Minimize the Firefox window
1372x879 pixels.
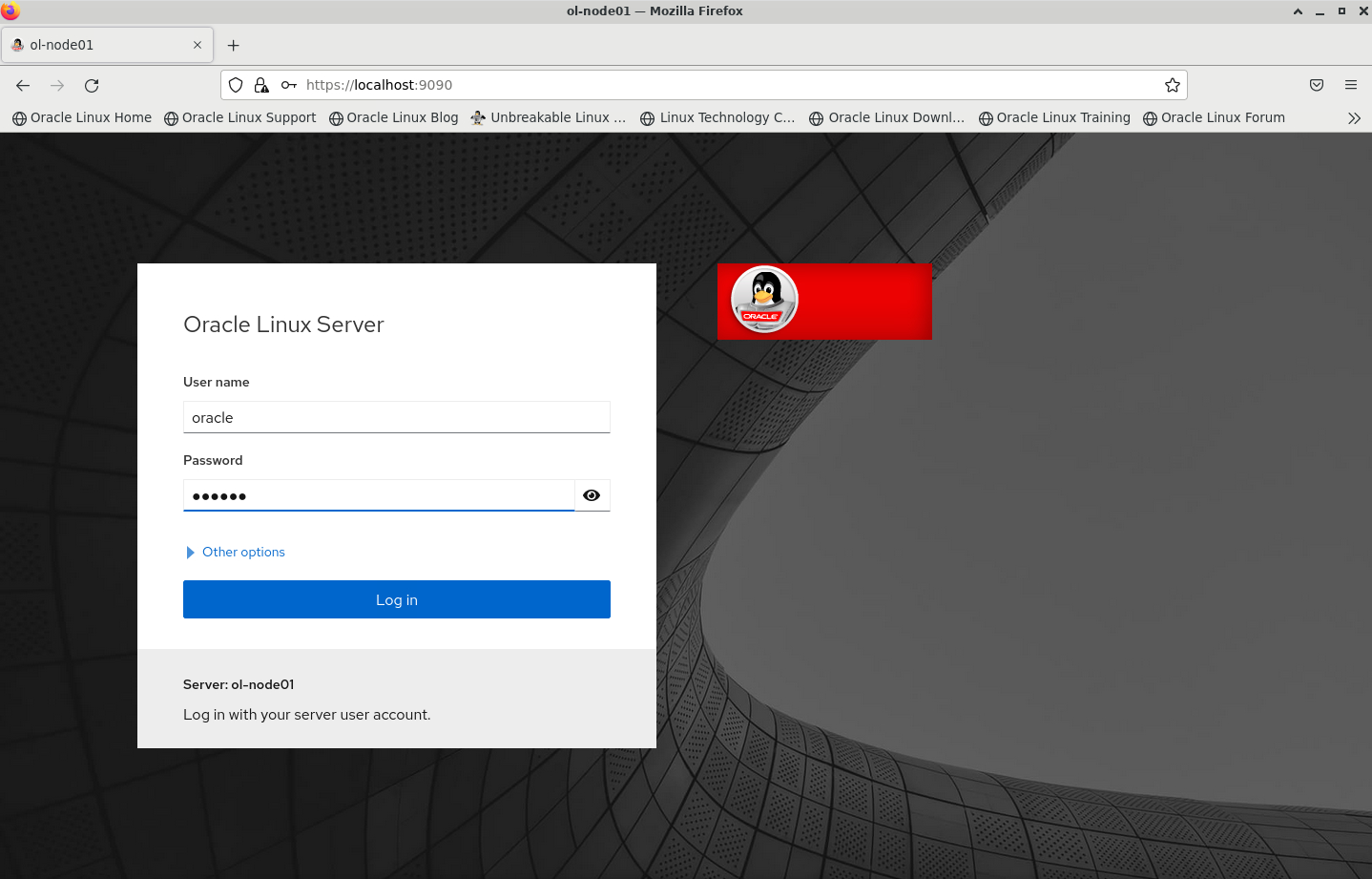coord(1320,11)
